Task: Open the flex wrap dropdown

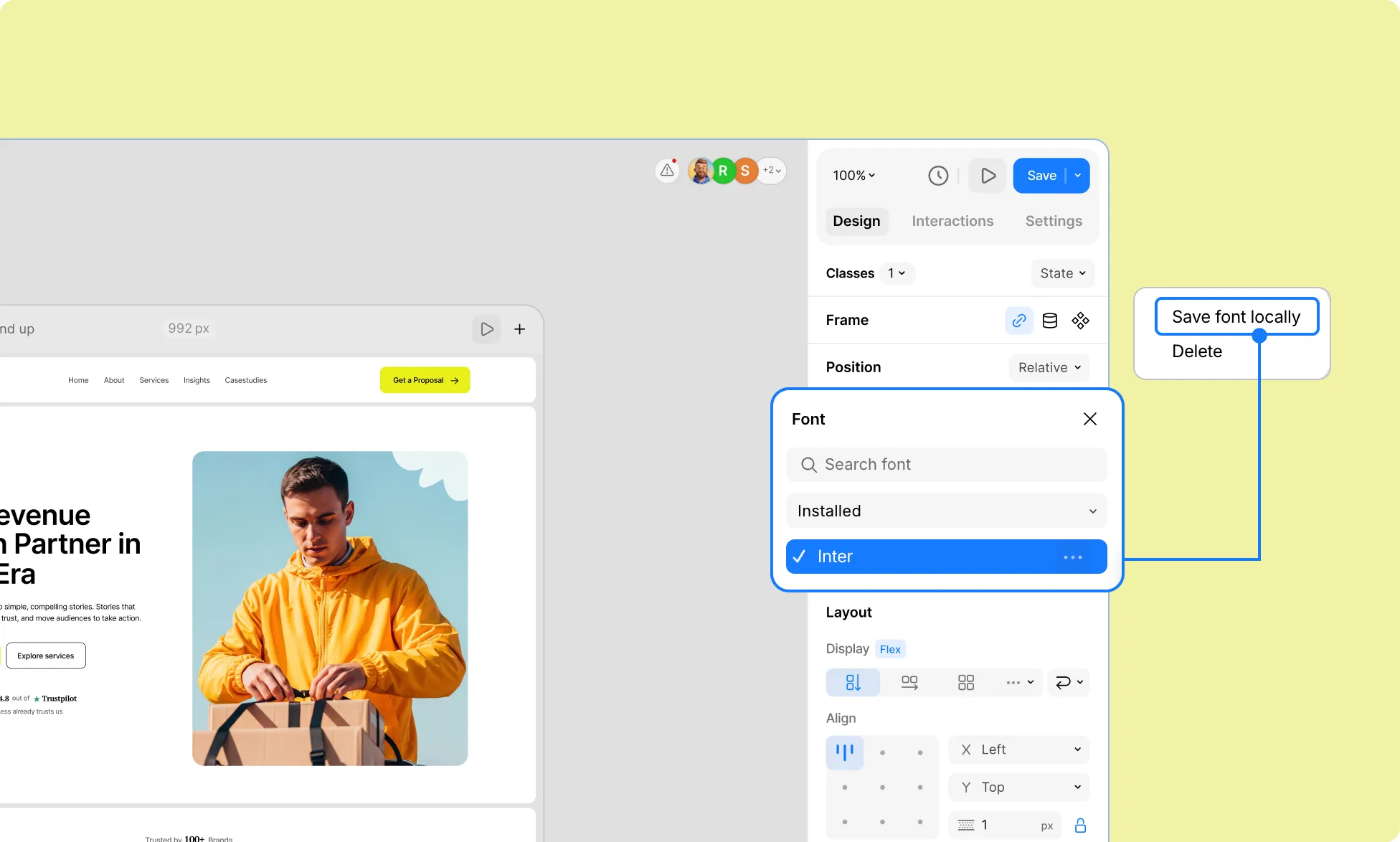Action: tap(1069, 683)
